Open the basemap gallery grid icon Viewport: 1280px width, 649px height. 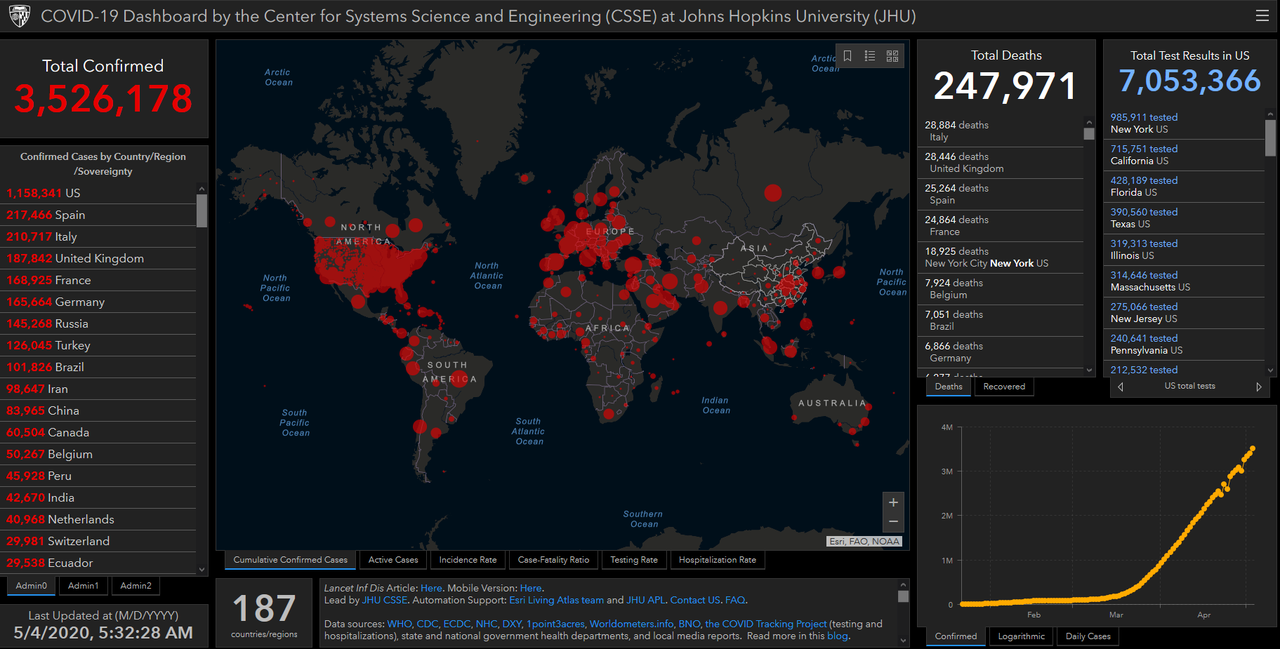(x=892, y=56)
